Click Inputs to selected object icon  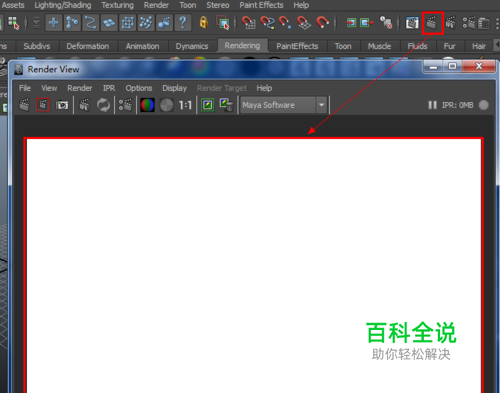(x=350, y=23)
